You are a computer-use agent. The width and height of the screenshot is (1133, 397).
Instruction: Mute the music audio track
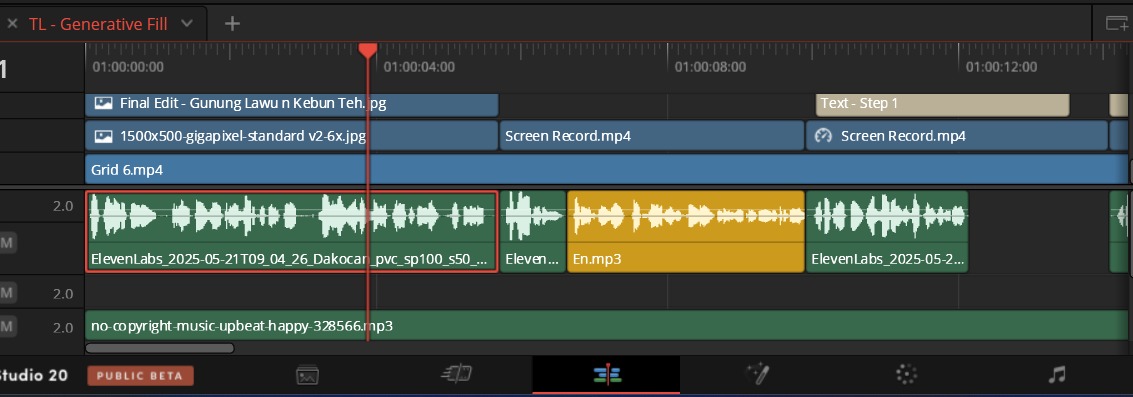click(x=7, y=327)
